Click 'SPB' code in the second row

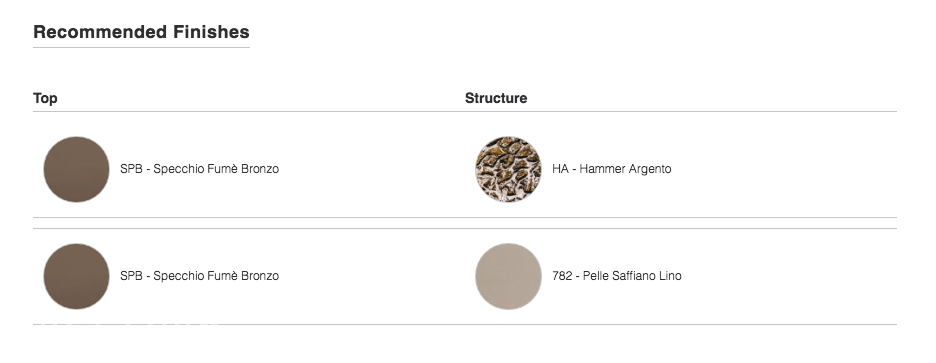(x=131, y=276)
